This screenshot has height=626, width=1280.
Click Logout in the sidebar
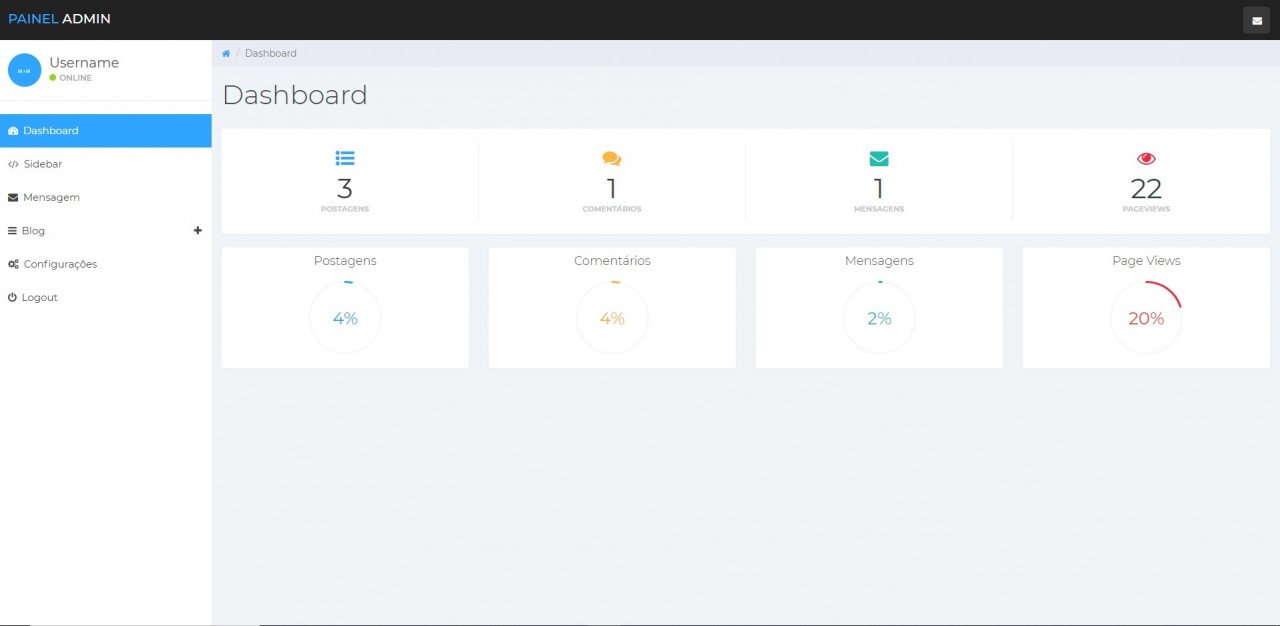tap(39, 298)
